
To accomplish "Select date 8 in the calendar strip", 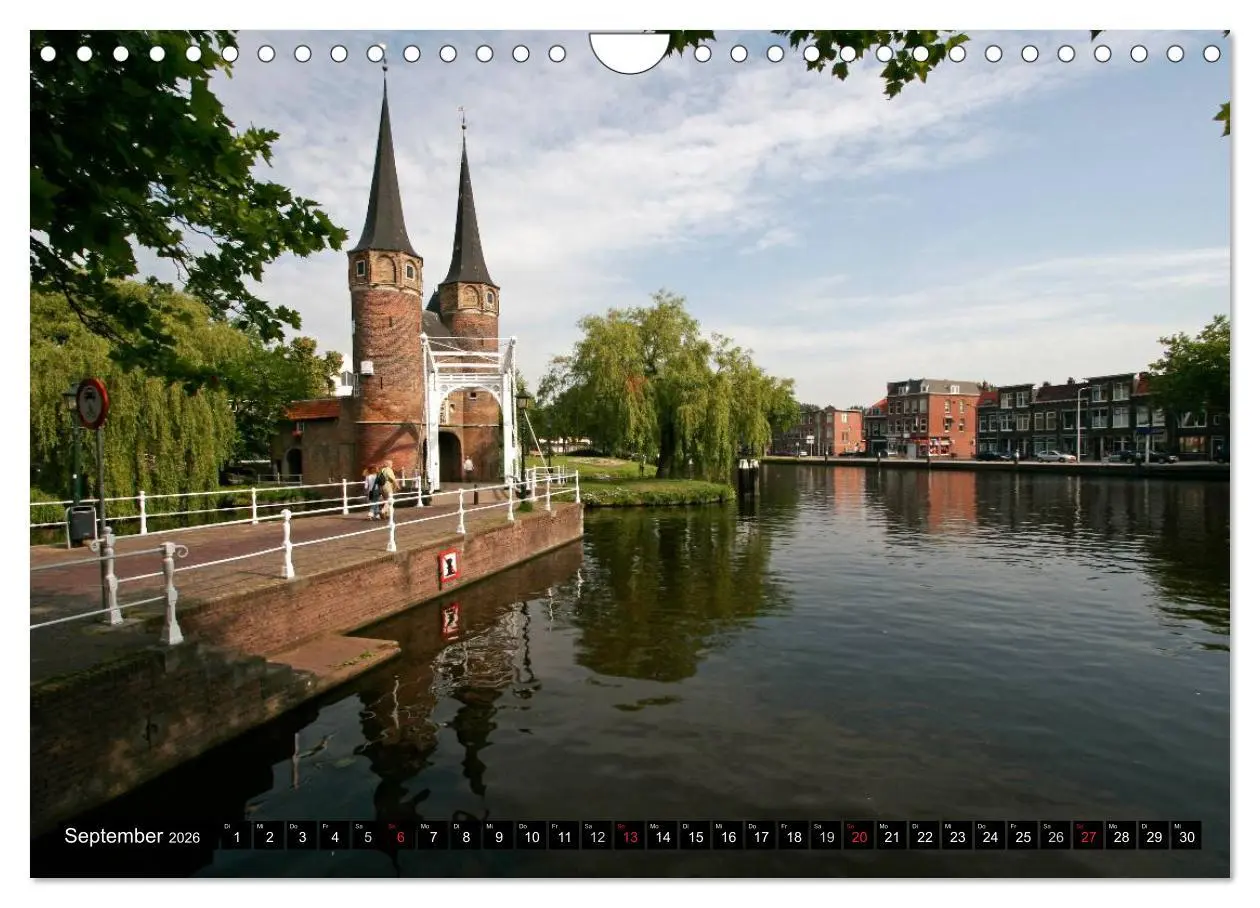I will [x=465, y=836].
